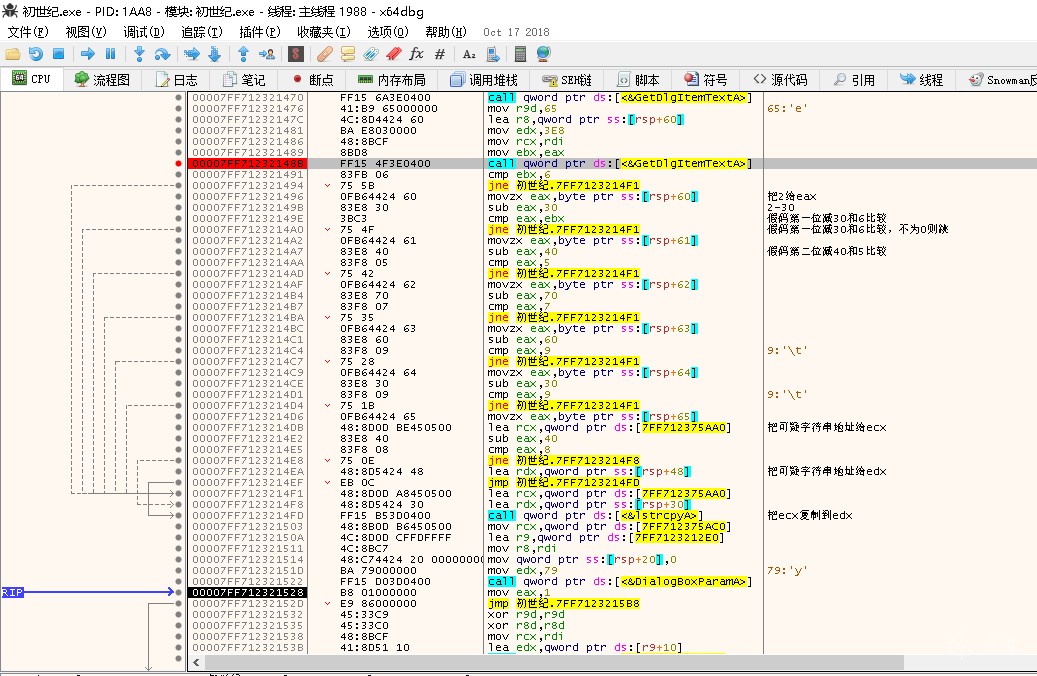The width and height of the screenshot is (1037, 676).
Task: Open the Intermodular calls icon
Action: tap(493, 54)
